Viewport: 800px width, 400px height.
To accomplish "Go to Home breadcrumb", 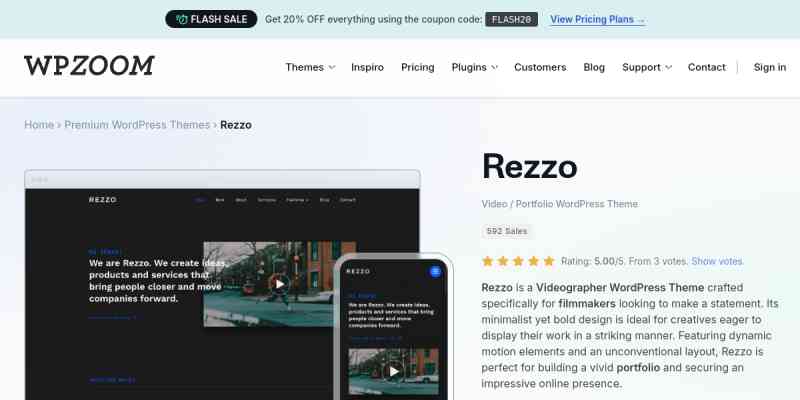I will pyautogui.click(x=39, y=125).
